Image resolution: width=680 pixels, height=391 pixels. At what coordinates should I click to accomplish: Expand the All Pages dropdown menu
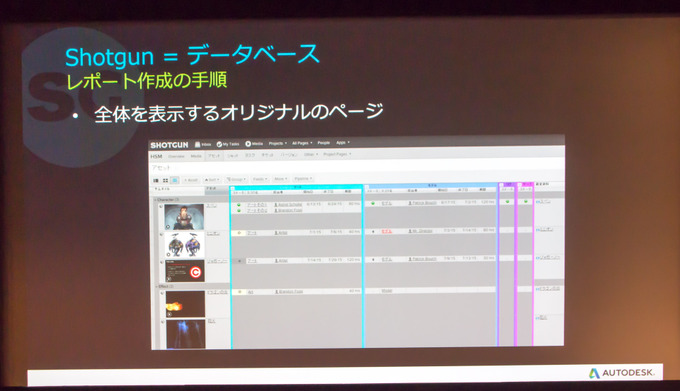coord(302,143)
